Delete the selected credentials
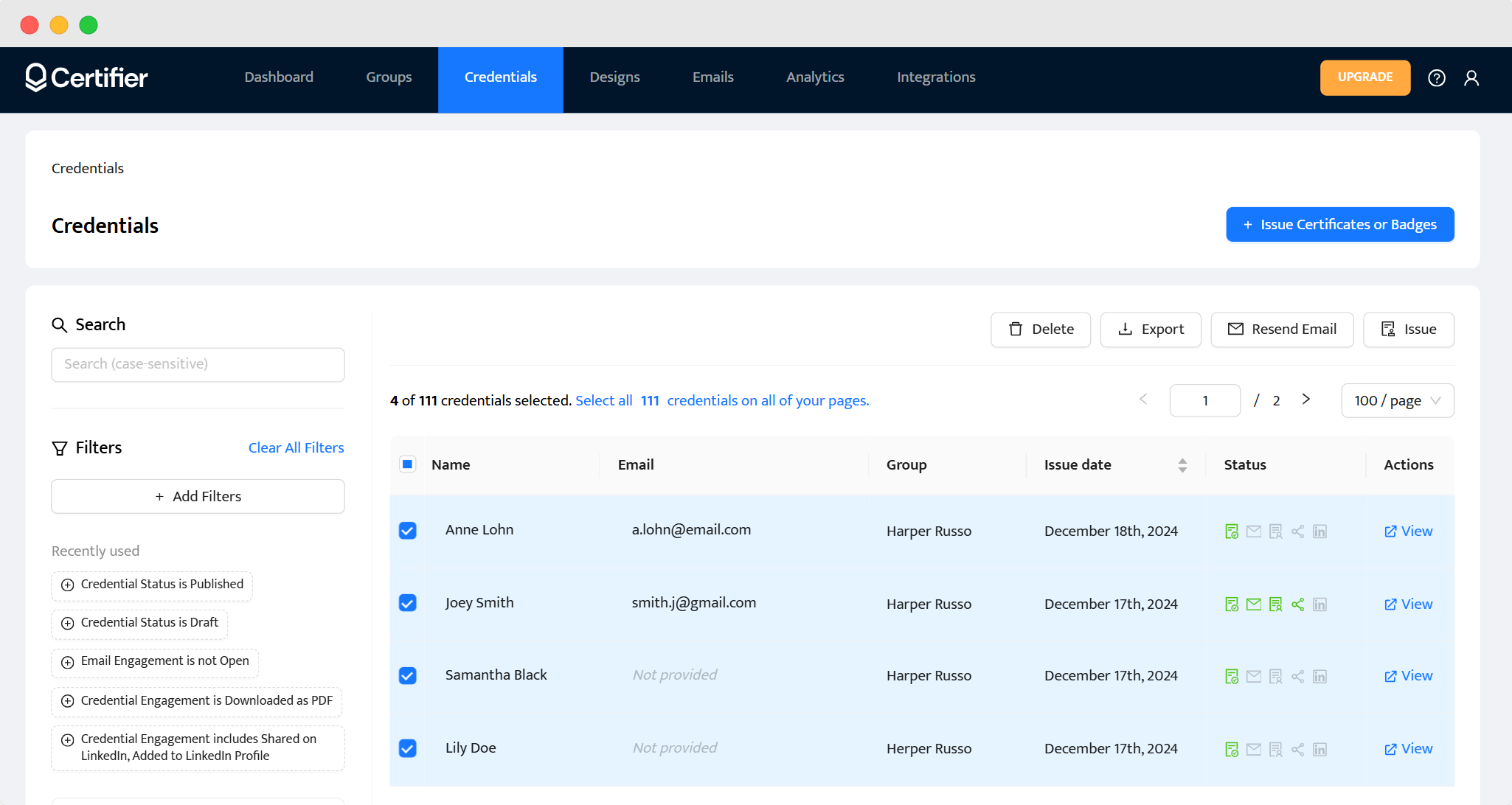Image resolution: width=1512 pixels, height=805 pixels. [x=1041, y=330]
